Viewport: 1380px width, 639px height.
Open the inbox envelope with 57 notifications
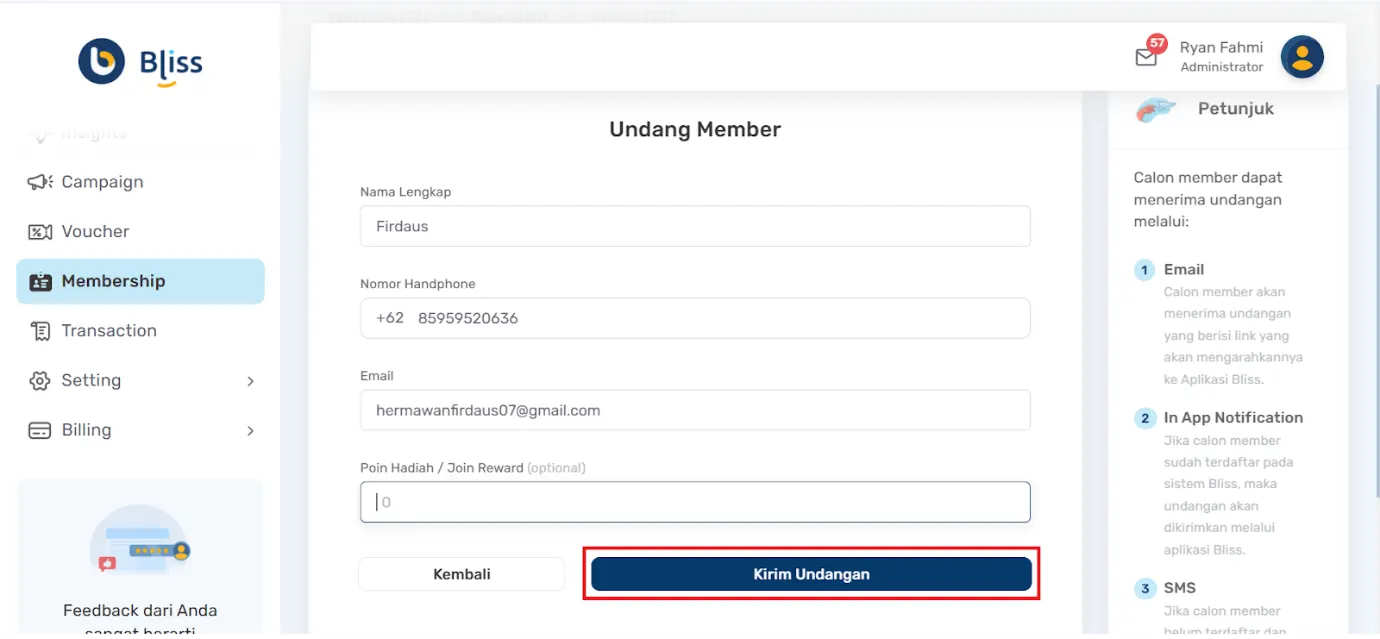pyautogui.click(x=1148, y=56)
